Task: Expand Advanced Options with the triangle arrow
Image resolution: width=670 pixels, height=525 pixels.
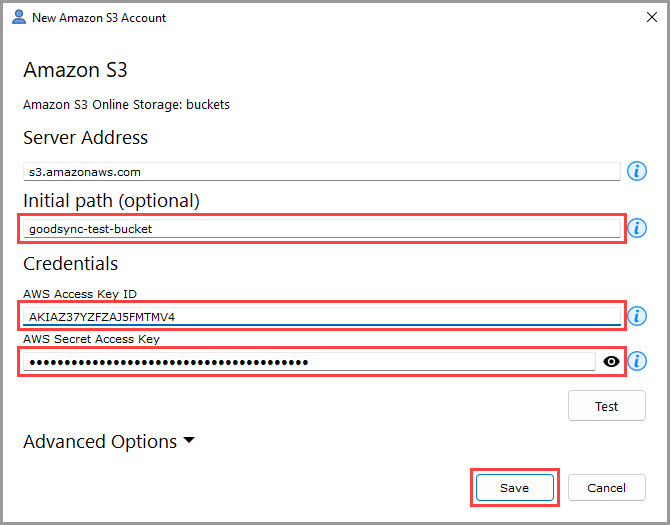Action: click(x=188, y=441)
